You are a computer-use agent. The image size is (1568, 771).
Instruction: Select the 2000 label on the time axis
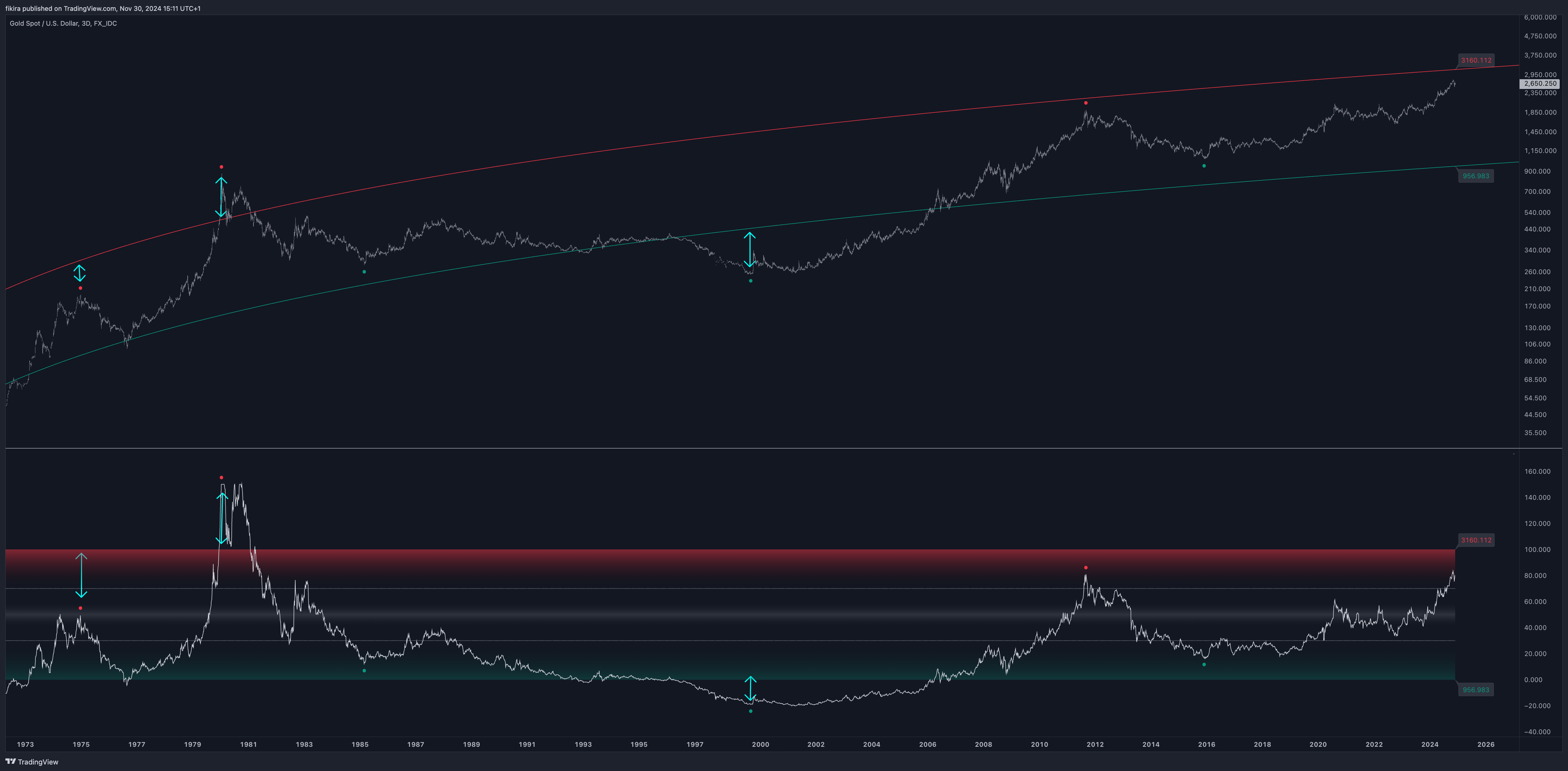(x=760, y=745)
